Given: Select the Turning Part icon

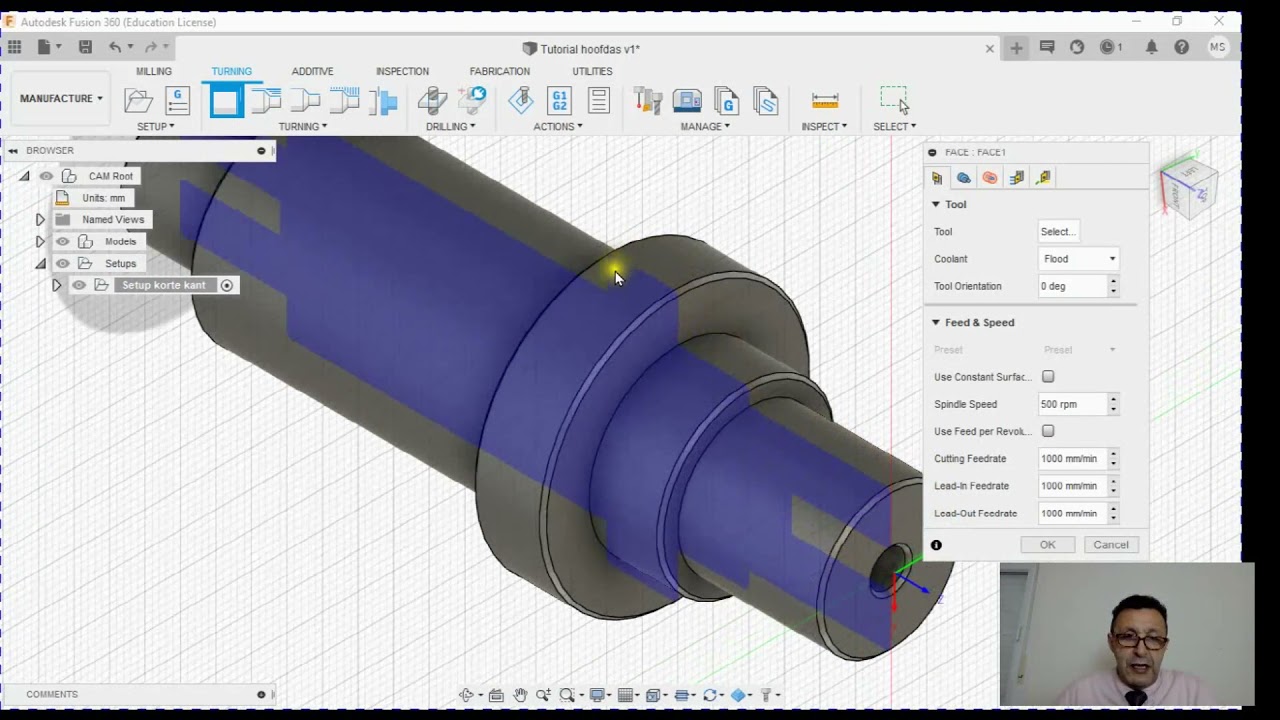Looking at the screenshot, I should pyautogui.click(x=383, y=101).
